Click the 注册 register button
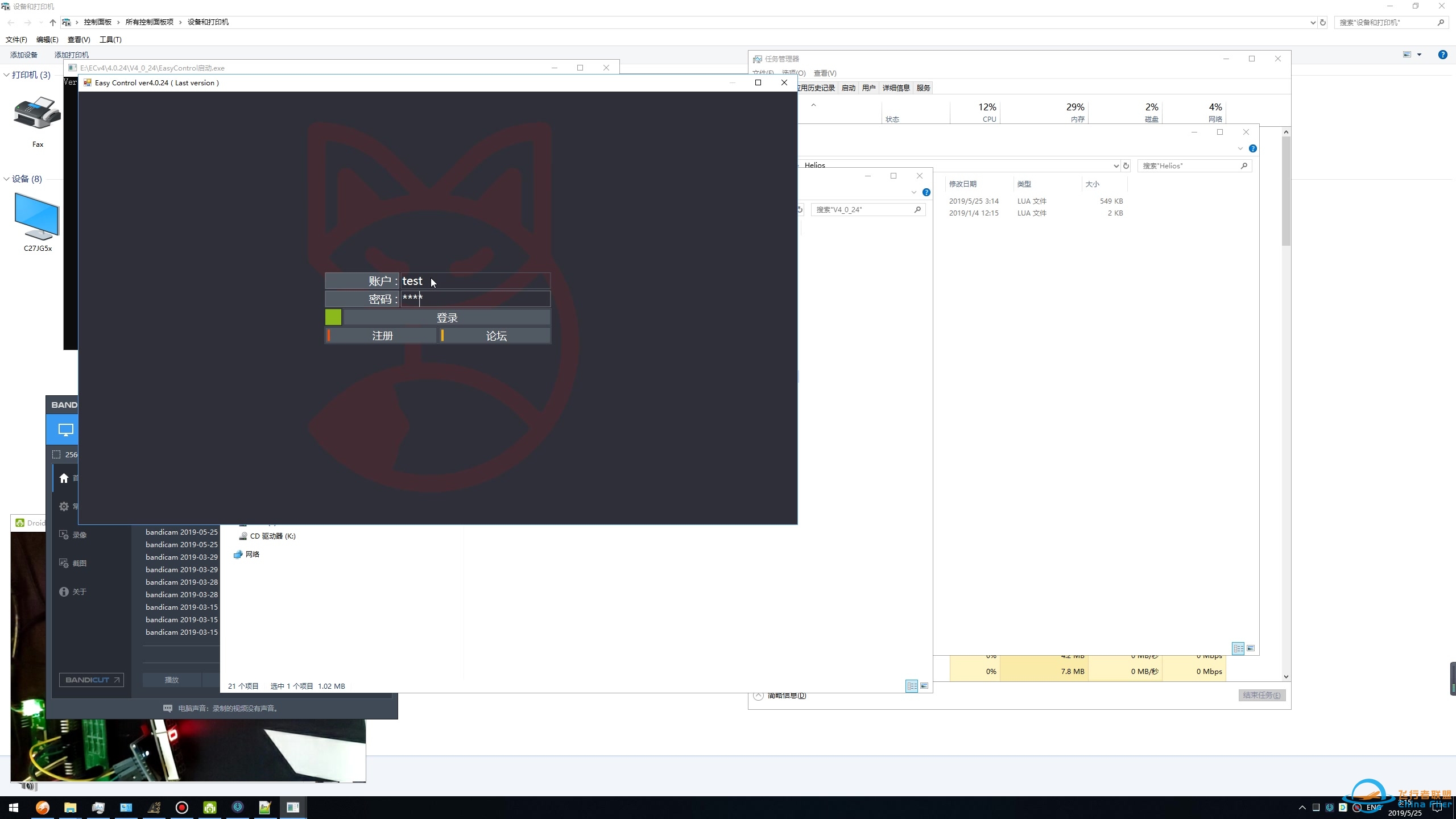The height and width of the screenshot is (819, 1456). (381, 336)
